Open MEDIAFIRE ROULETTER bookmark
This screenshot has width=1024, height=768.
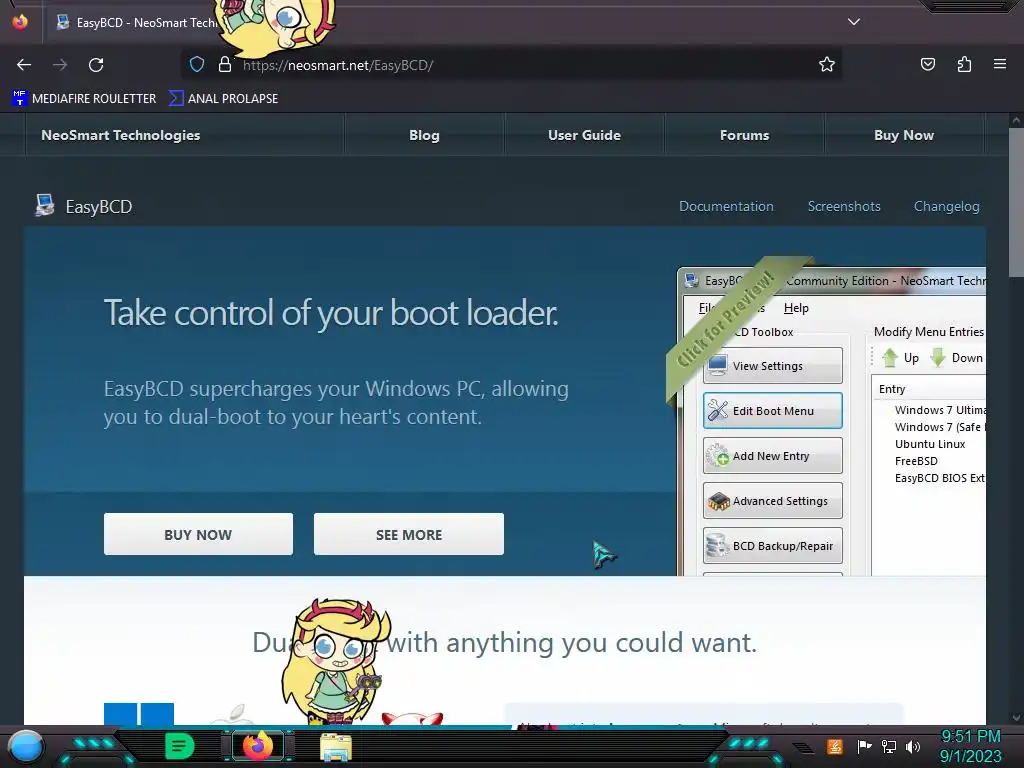84,99
